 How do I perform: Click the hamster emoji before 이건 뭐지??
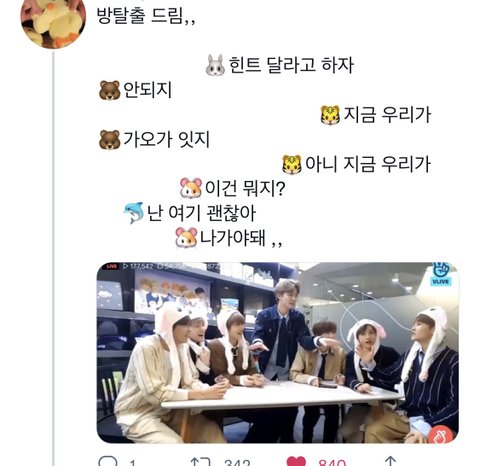[x=191, y=188]
